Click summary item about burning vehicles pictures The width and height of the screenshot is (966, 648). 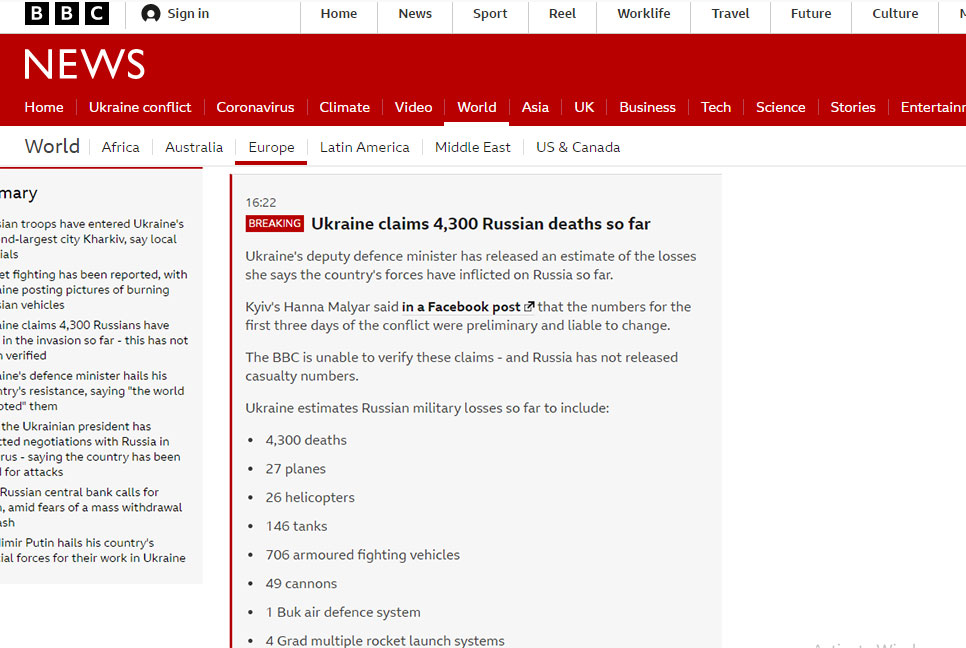(x=94, y=290)
